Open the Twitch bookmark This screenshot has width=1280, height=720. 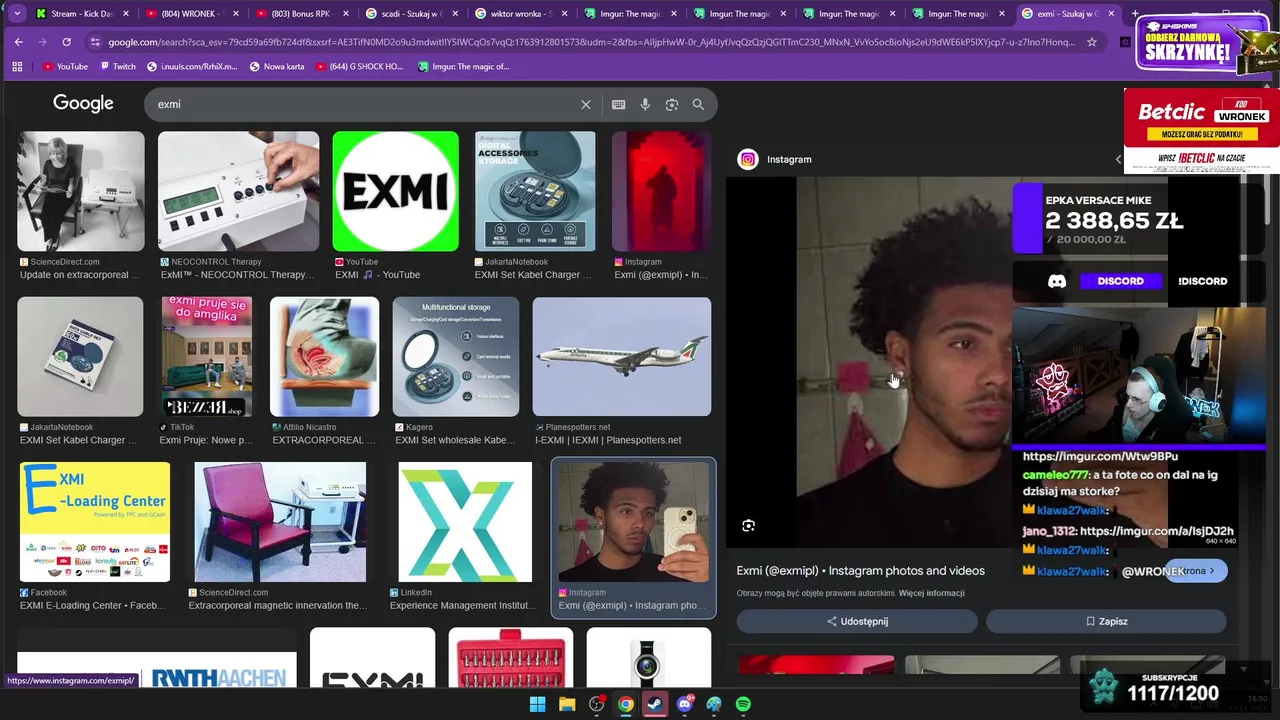tap(117, 67)
